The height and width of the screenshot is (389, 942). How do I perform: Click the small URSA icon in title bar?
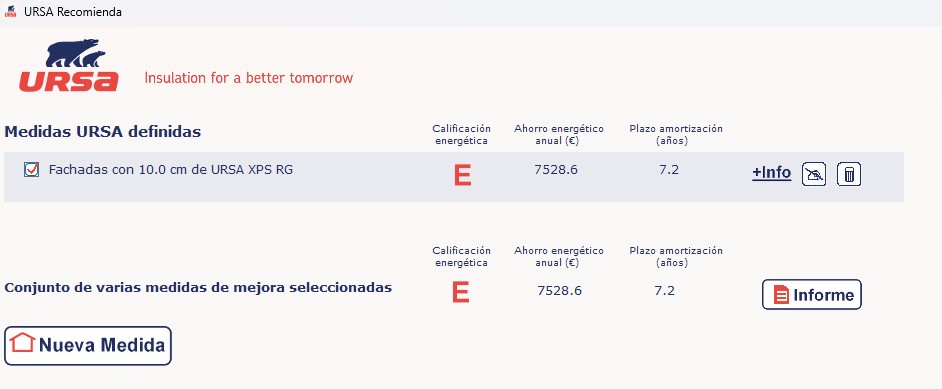click(10, 11)
